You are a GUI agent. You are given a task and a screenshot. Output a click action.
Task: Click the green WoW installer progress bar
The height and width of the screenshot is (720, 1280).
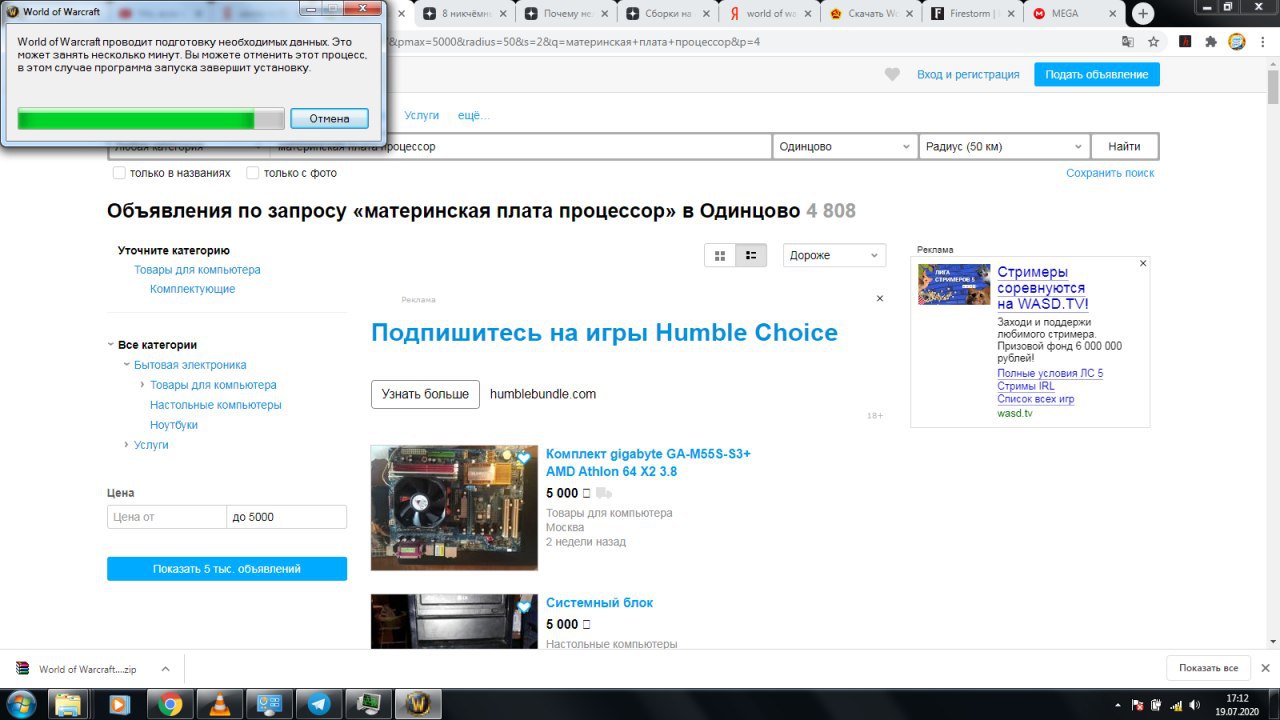[x=151, y=120]
